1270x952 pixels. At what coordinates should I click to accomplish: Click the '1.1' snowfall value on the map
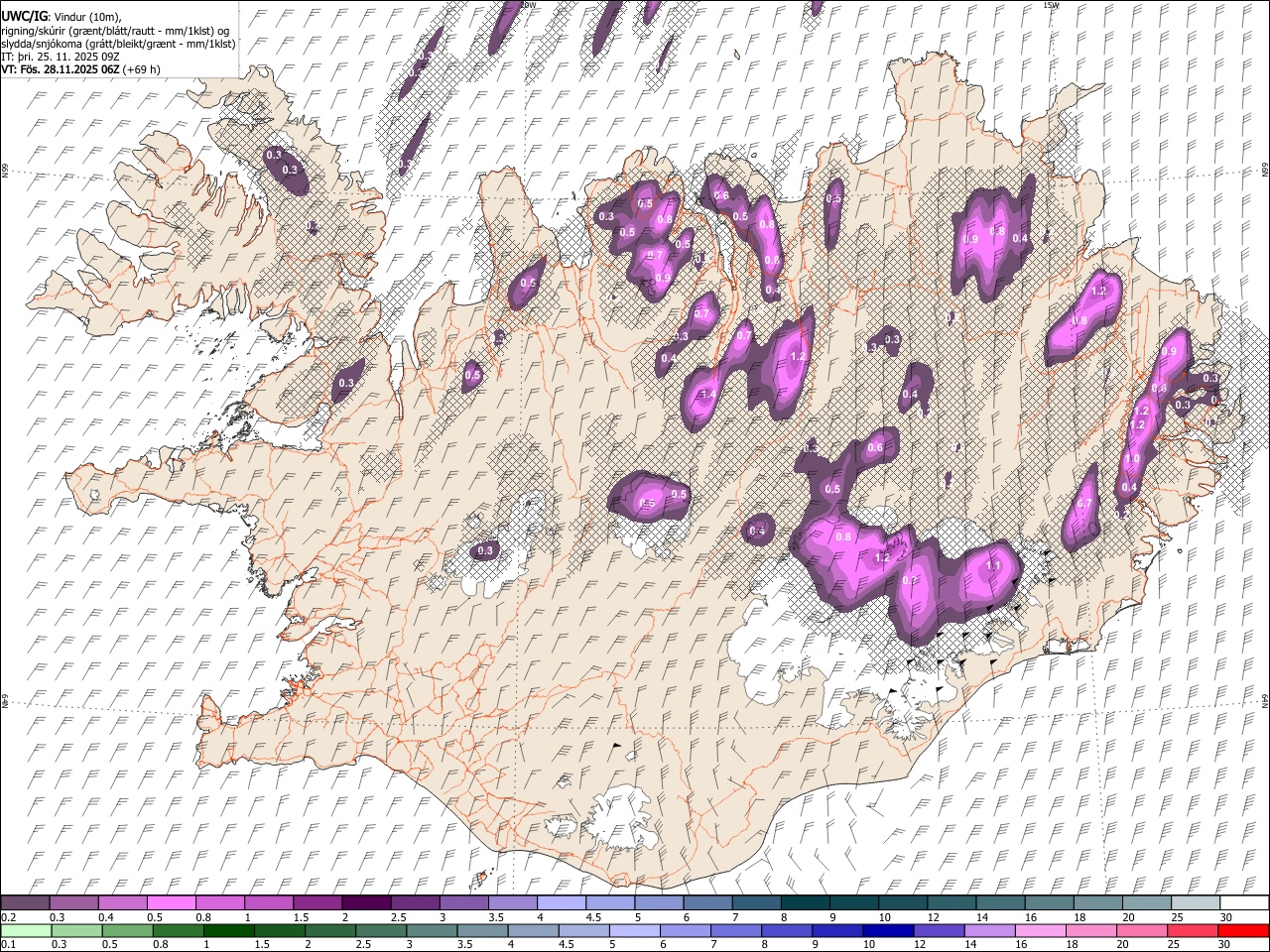[994, 565]
